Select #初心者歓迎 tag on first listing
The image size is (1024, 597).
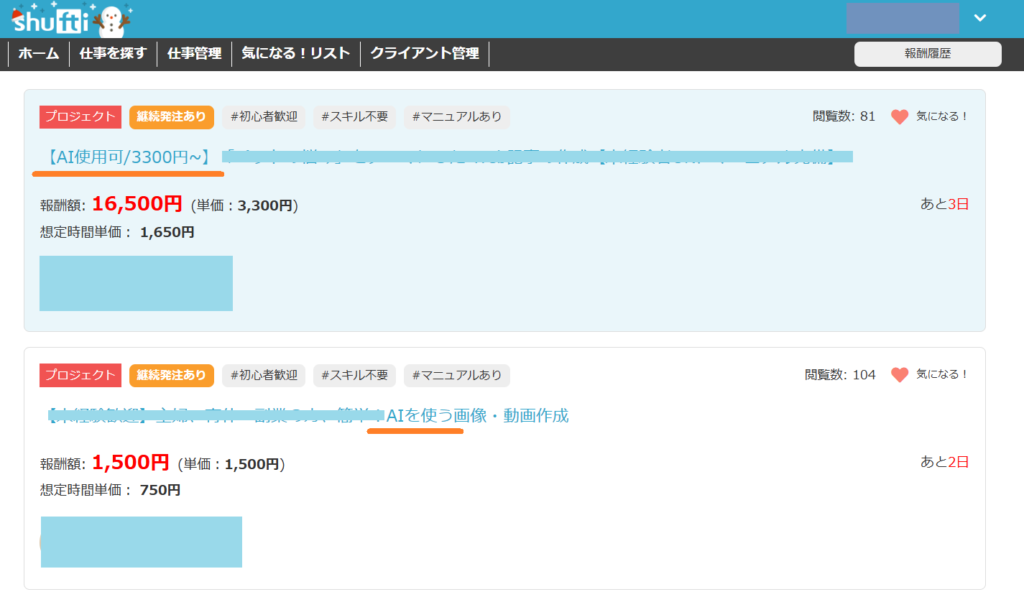pyautogui.click(x=263, y=117)
